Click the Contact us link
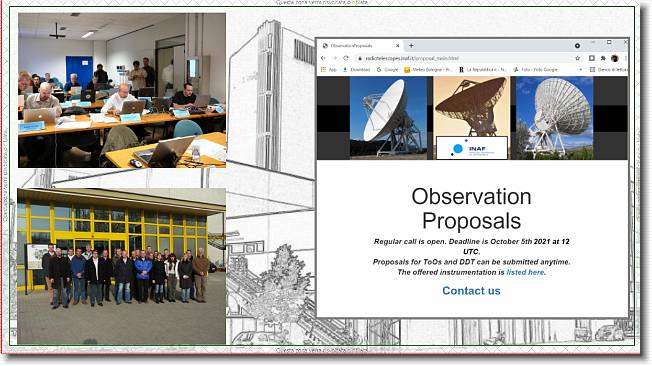The width and height of the screenshot is (652, 366). pyautogui.click(x=471, y=291)
